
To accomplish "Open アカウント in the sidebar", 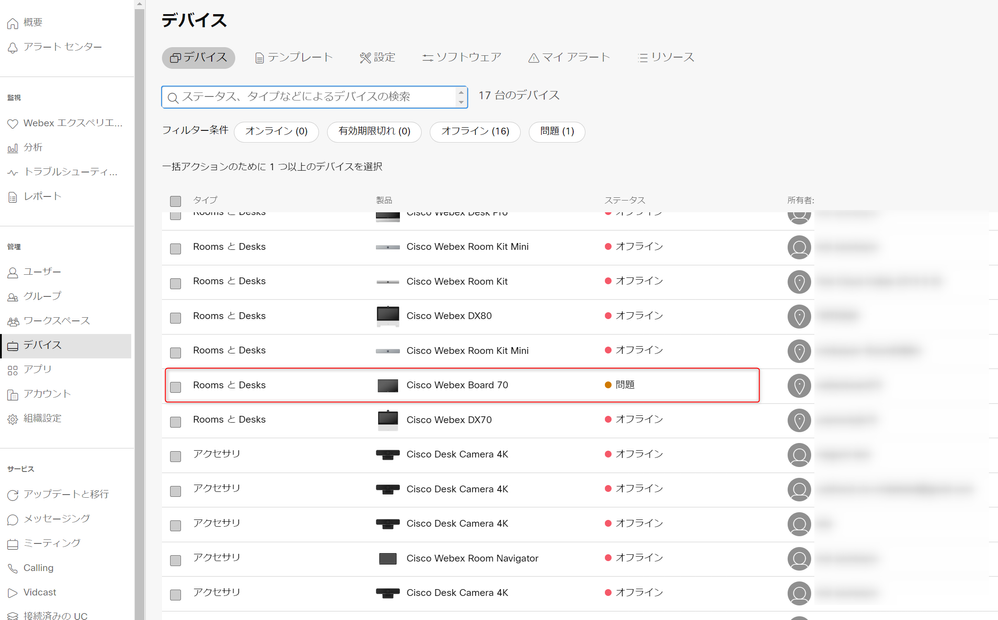I will 39,394.
